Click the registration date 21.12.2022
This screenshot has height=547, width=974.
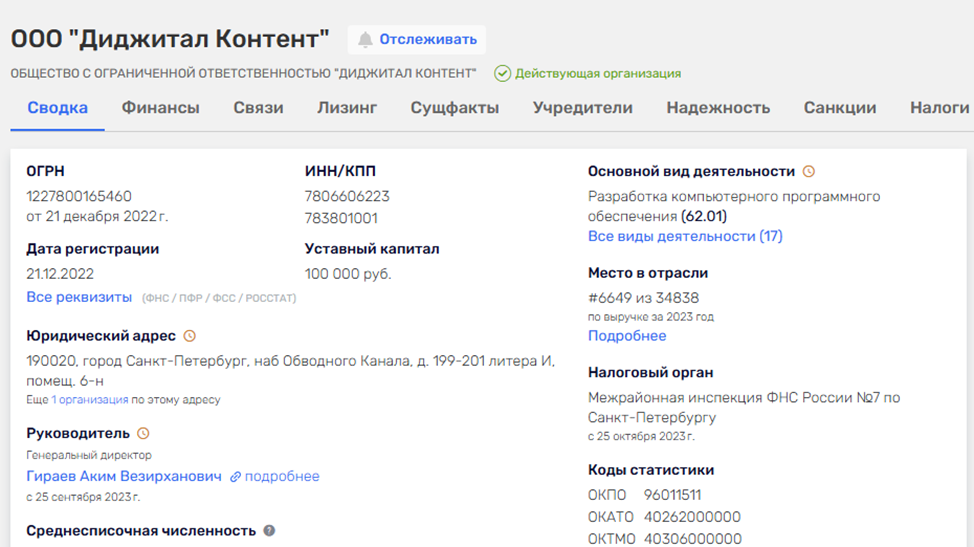click(60, 274)
